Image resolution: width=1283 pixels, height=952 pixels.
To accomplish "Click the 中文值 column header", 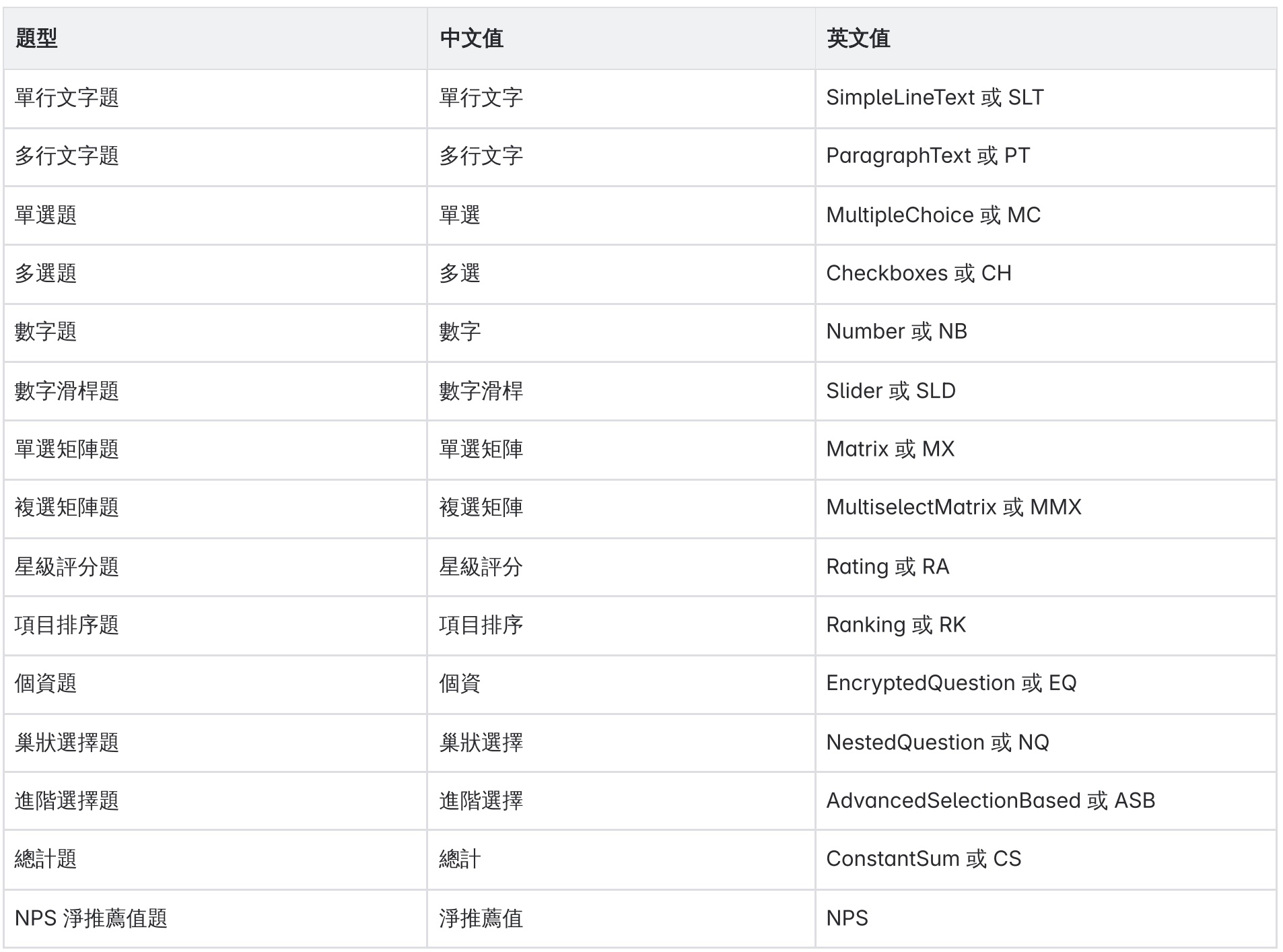I will tap(471, 38).
